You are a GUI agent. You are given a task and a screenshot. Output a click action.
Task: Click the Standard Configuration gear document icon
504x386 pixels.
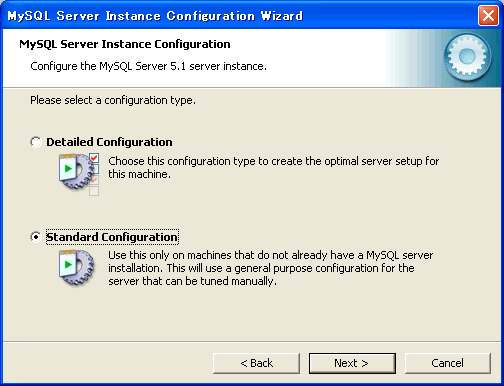[x=76, y=267]
